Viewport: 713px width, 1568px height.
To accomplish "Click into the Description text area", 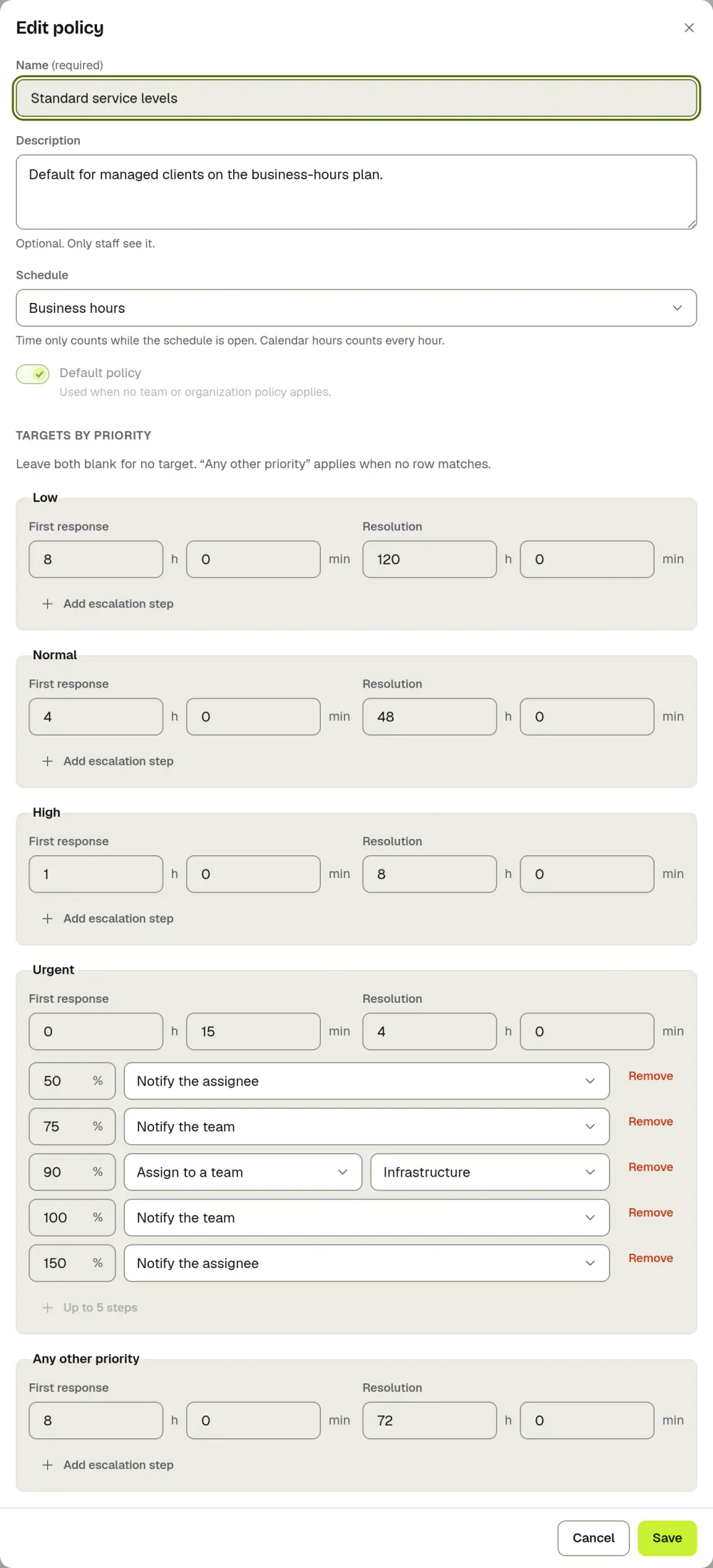I will [x=356, y=192].
